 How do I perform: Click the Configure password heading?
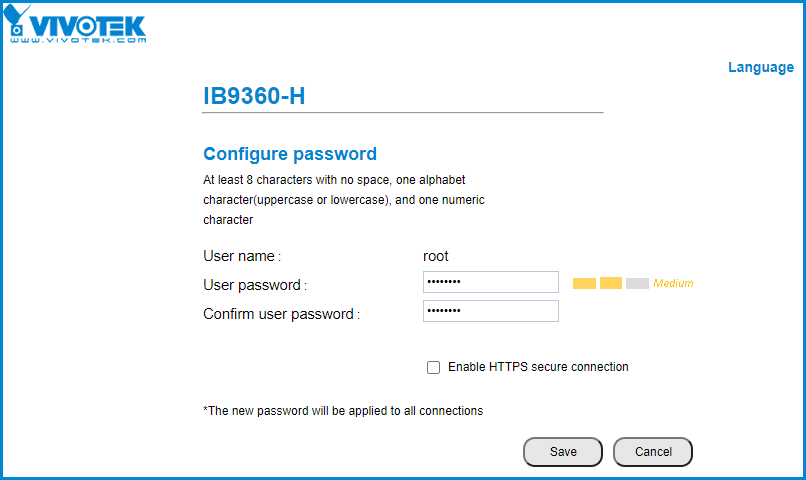(290, 154)
